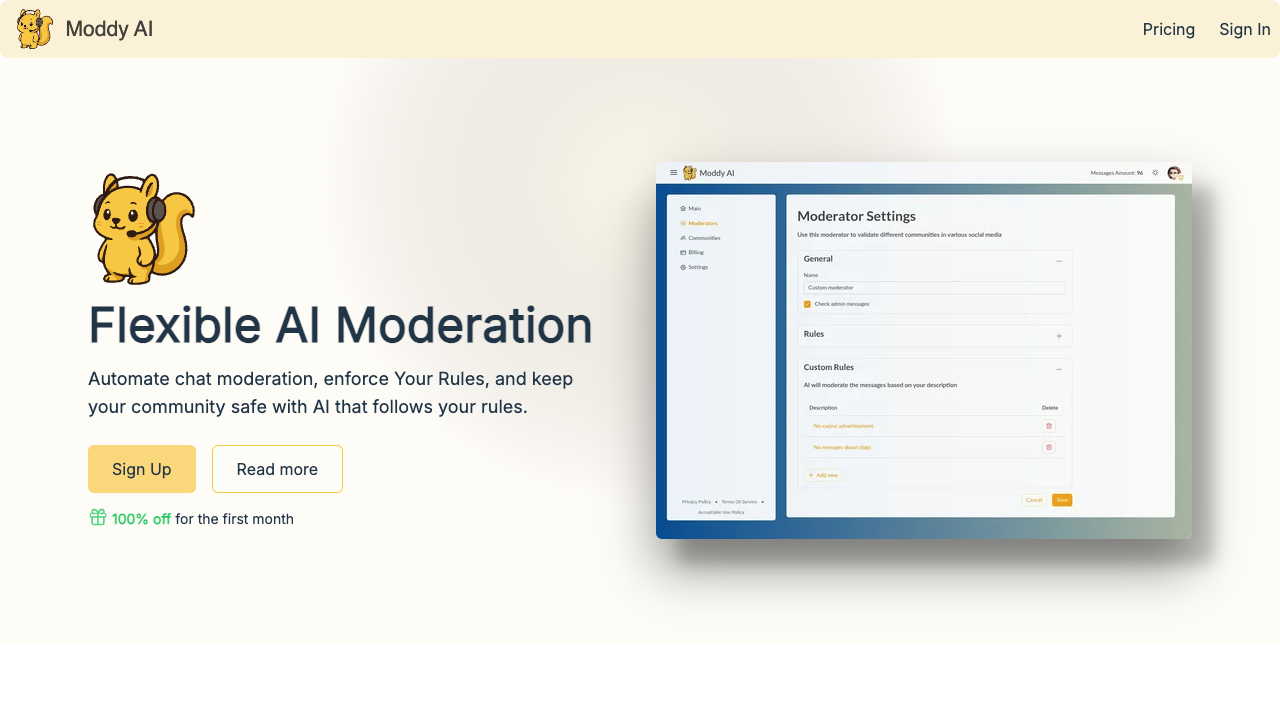1280x720 pixels.
Task: Click the Read more button
Action: coord(277,469)
